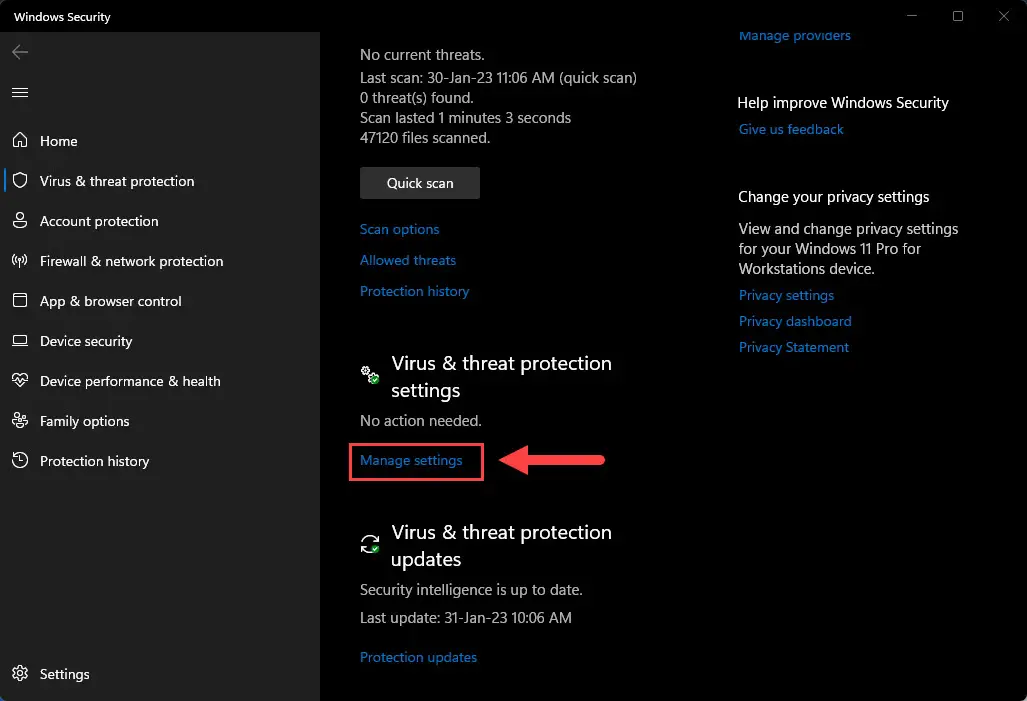Select the Family options people icon
The image size is (1027, 701).
tap(20, 421)
